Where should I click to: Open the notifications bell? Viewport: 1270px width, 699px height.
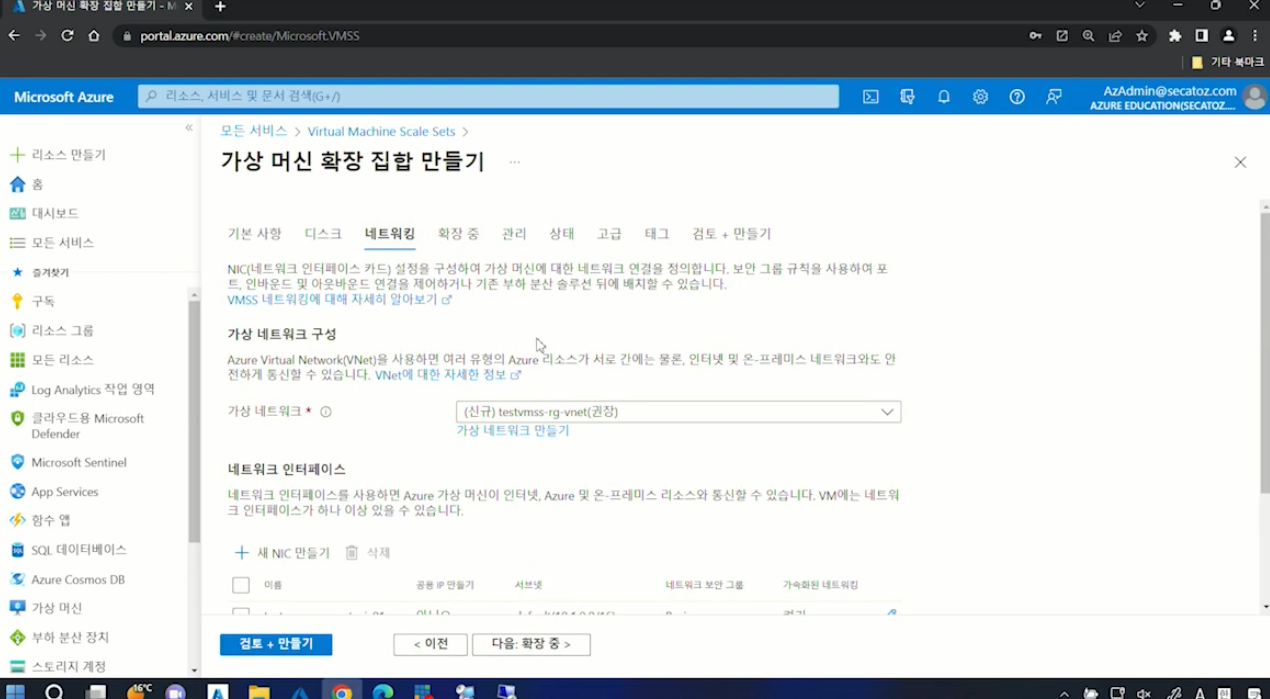tap(943, 97)
